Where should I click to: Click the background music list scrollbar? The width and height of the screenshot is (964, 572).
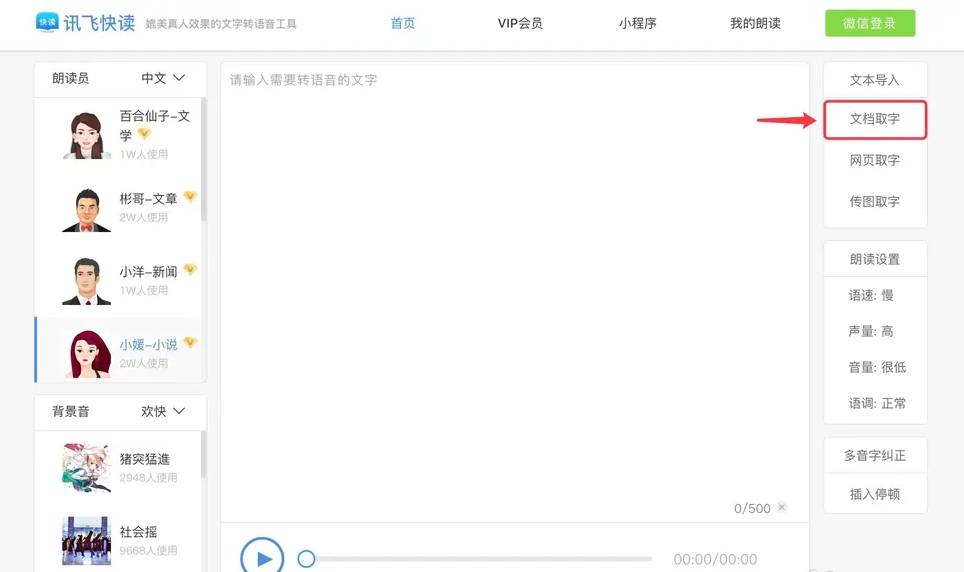203,455
